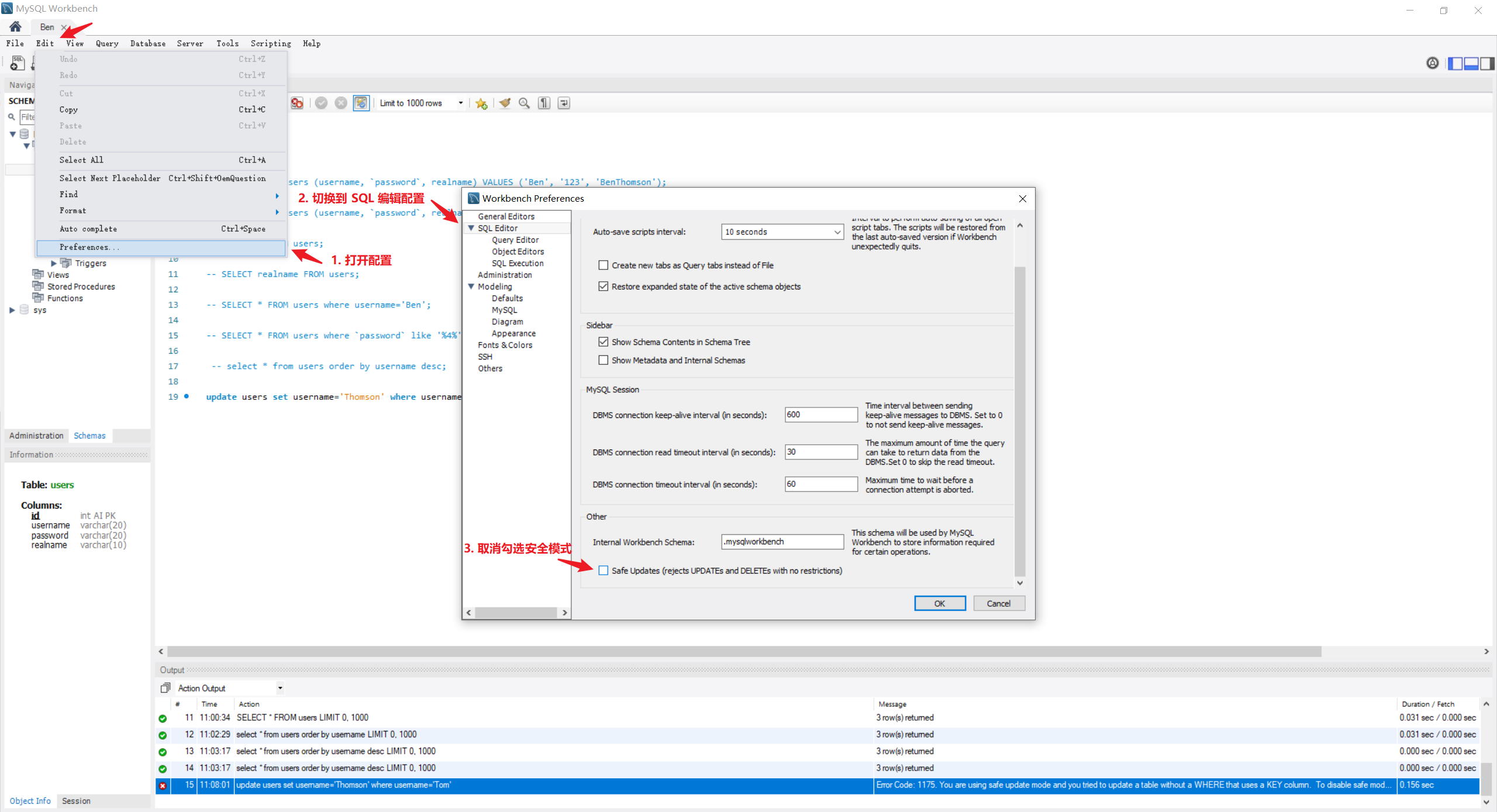Click the commit transaction checkmark icon

coord(321,103)
